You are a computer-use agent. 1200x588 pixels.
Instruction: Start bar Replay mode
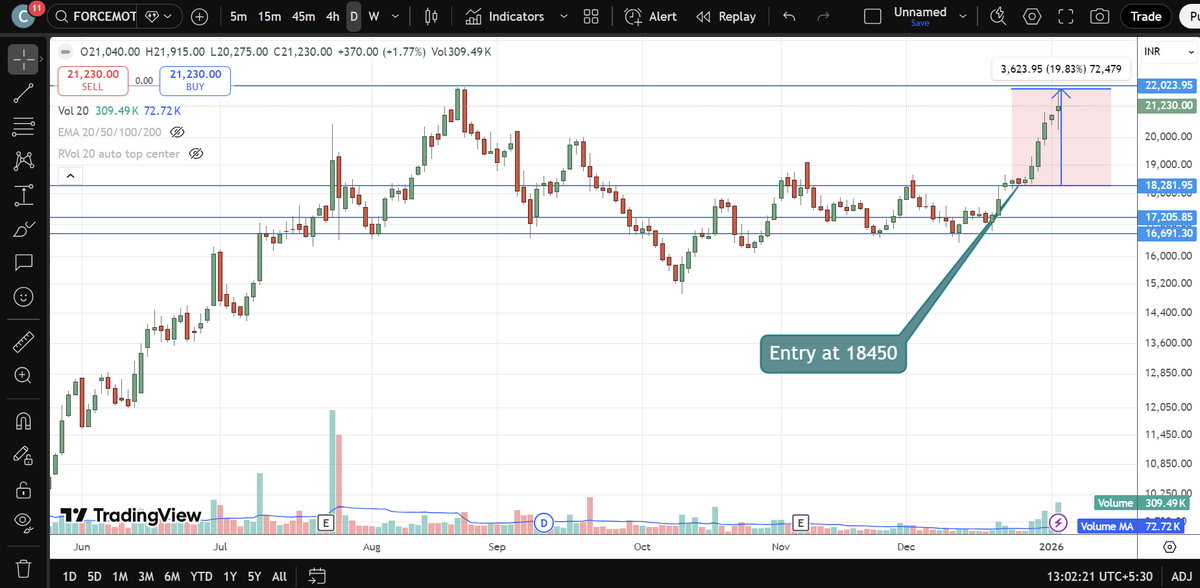[726, 17]
